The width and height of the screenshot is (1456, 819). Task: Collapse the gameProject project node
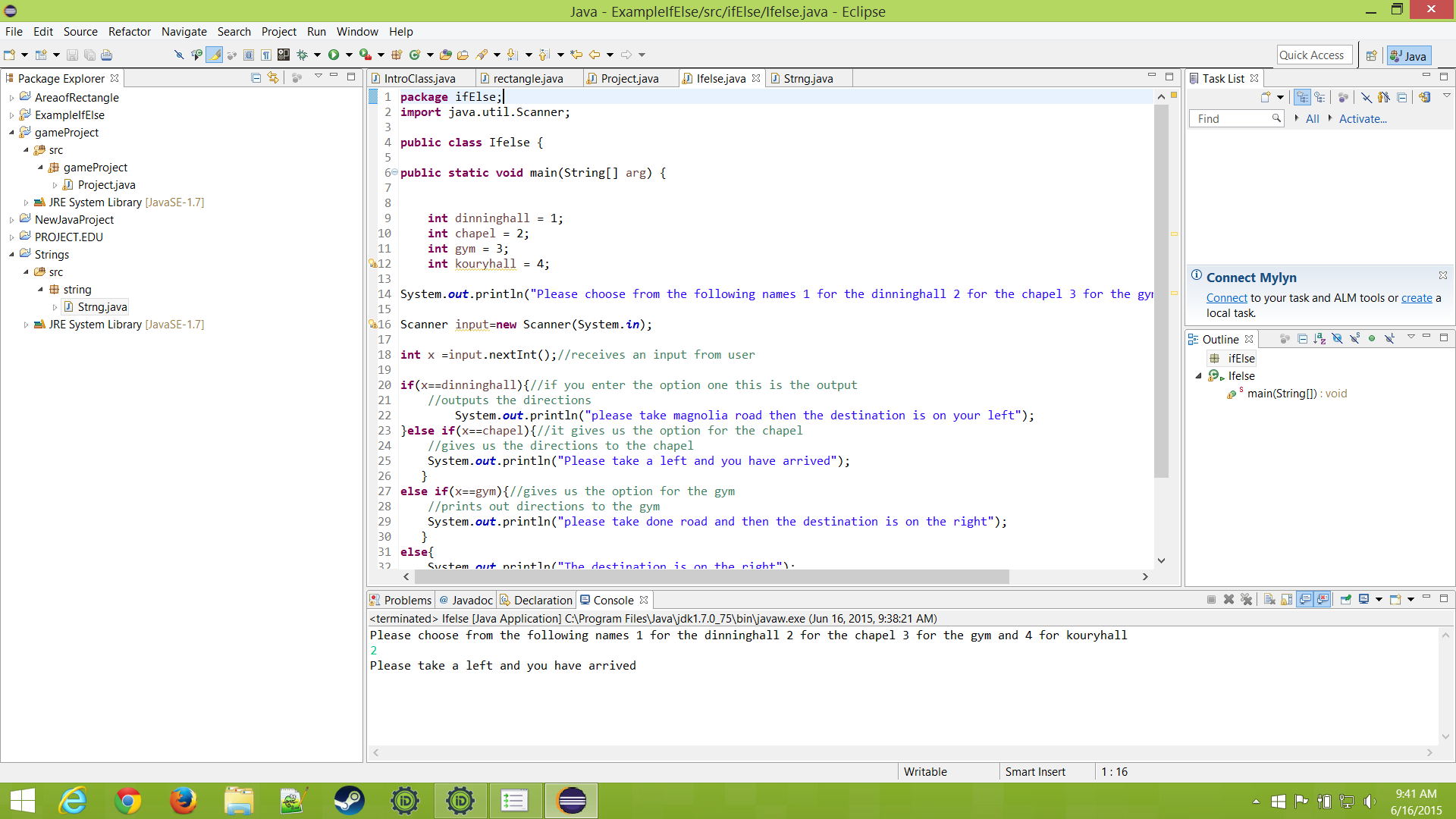click(11, 133)
